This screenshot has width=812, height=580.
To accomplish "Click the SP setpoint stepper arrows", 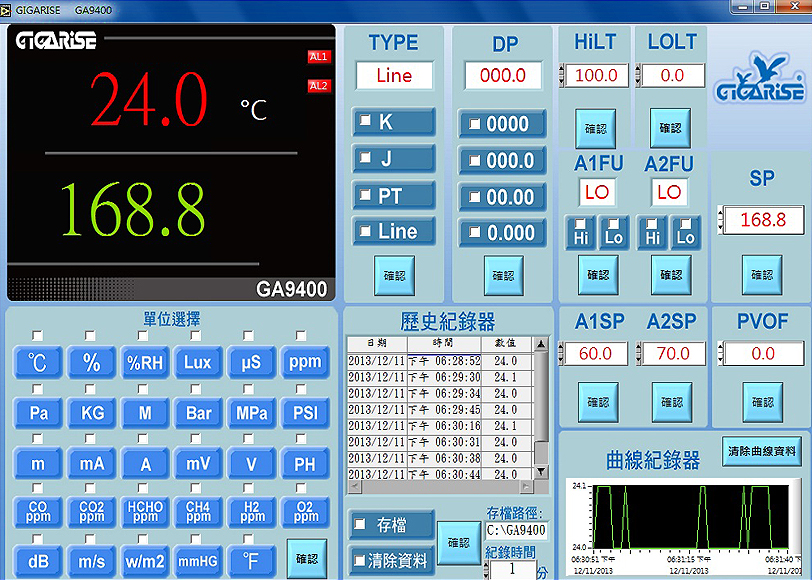I will click(x=720, y=220).
